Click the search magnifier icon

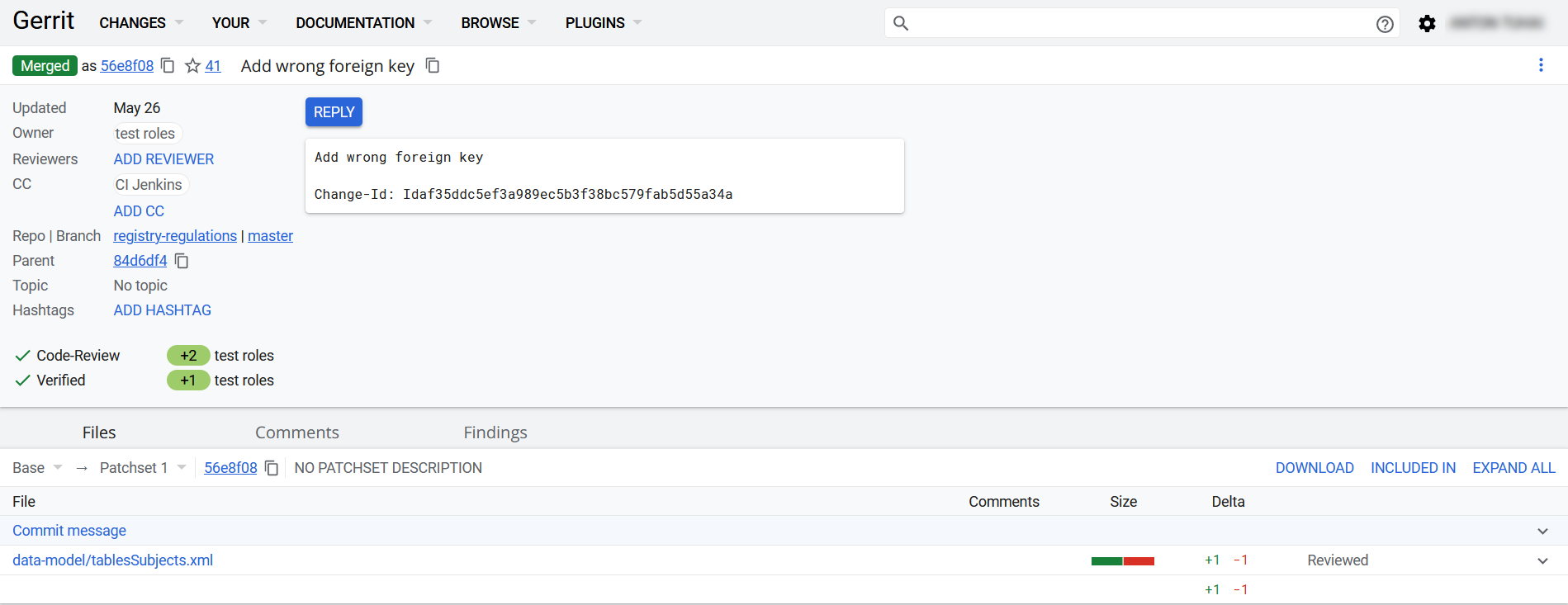(901, 23)
